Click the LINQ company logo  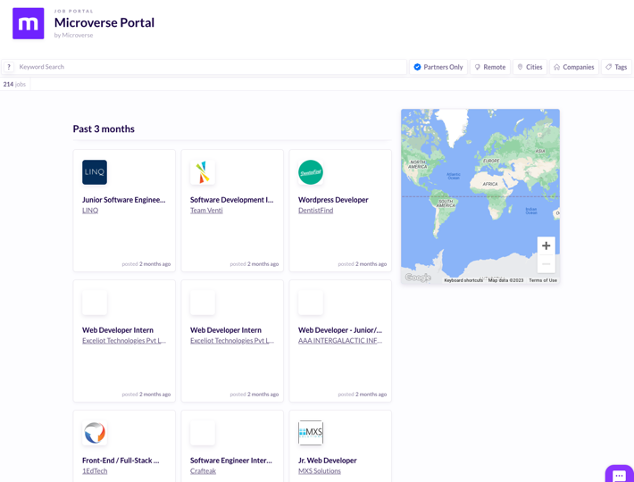tap(94, 172)
